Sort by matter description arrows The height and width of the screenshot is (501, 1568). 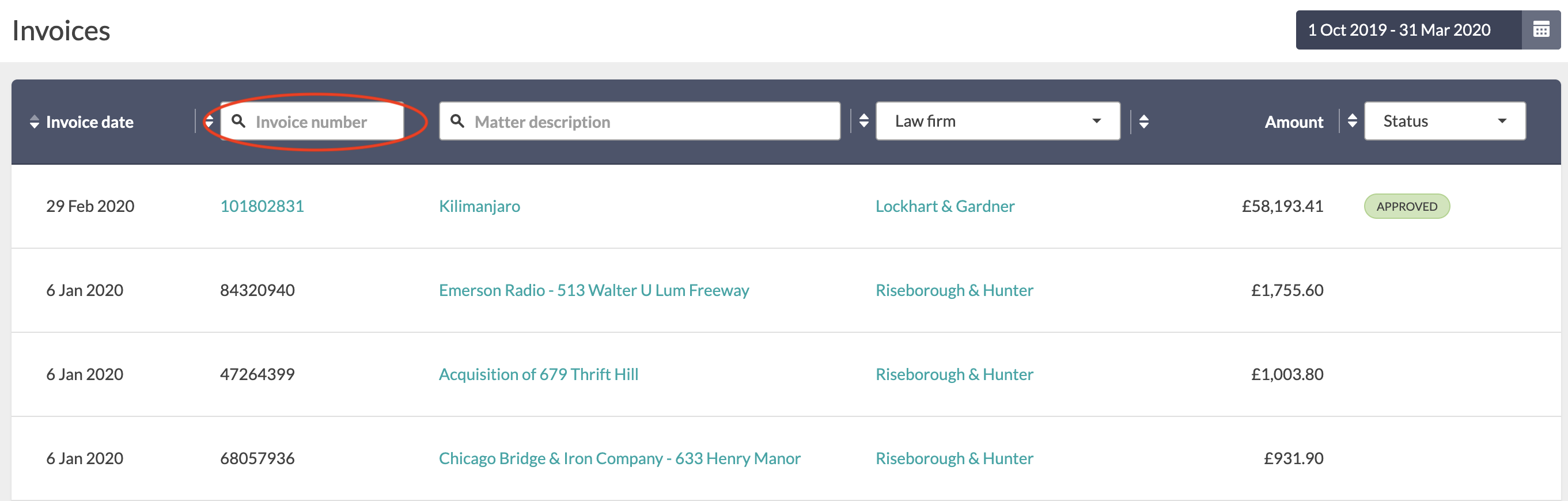click(x=863, y=121)
